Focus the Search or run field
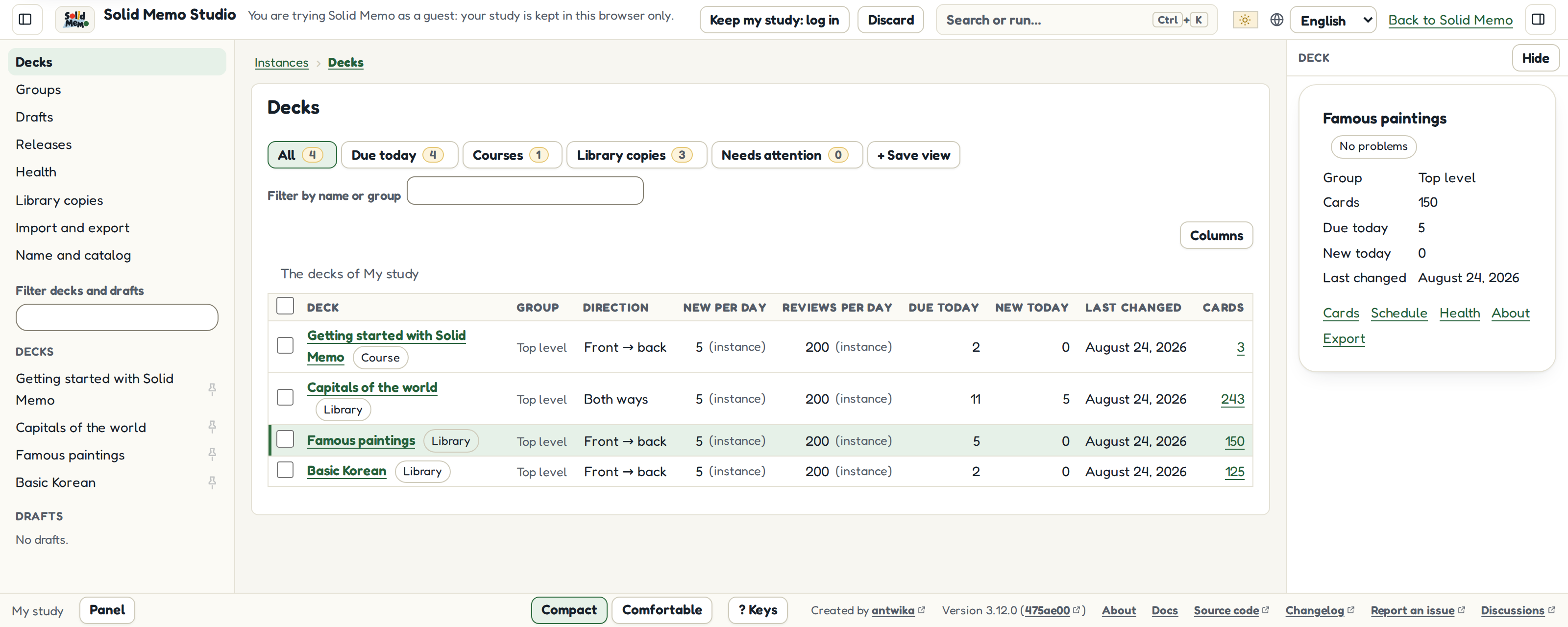This screenshot has width=1568, height=627. pyautogui.click(x=1076, y=20)
